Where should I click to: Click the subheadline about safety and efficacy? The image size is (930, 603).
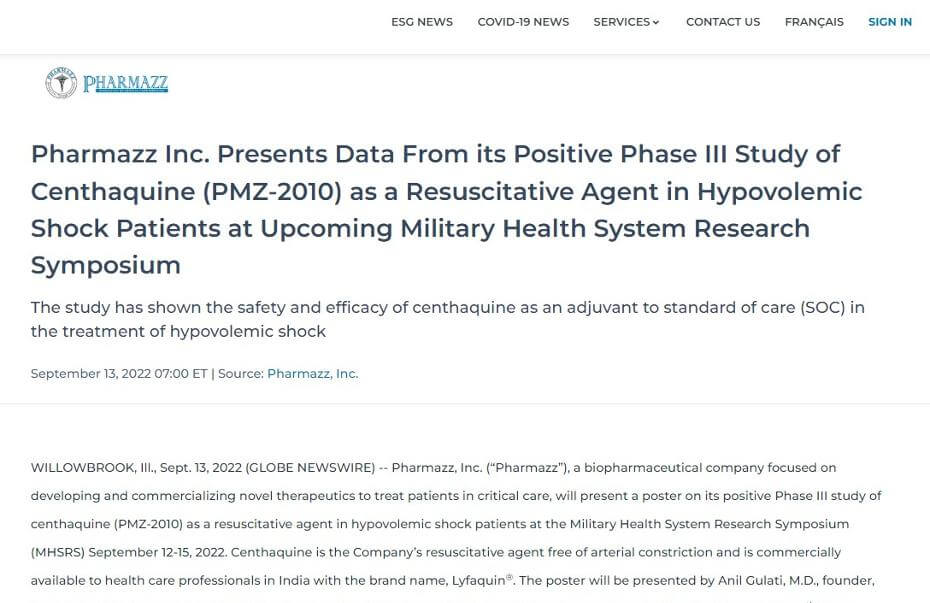(x=448, y=319)
